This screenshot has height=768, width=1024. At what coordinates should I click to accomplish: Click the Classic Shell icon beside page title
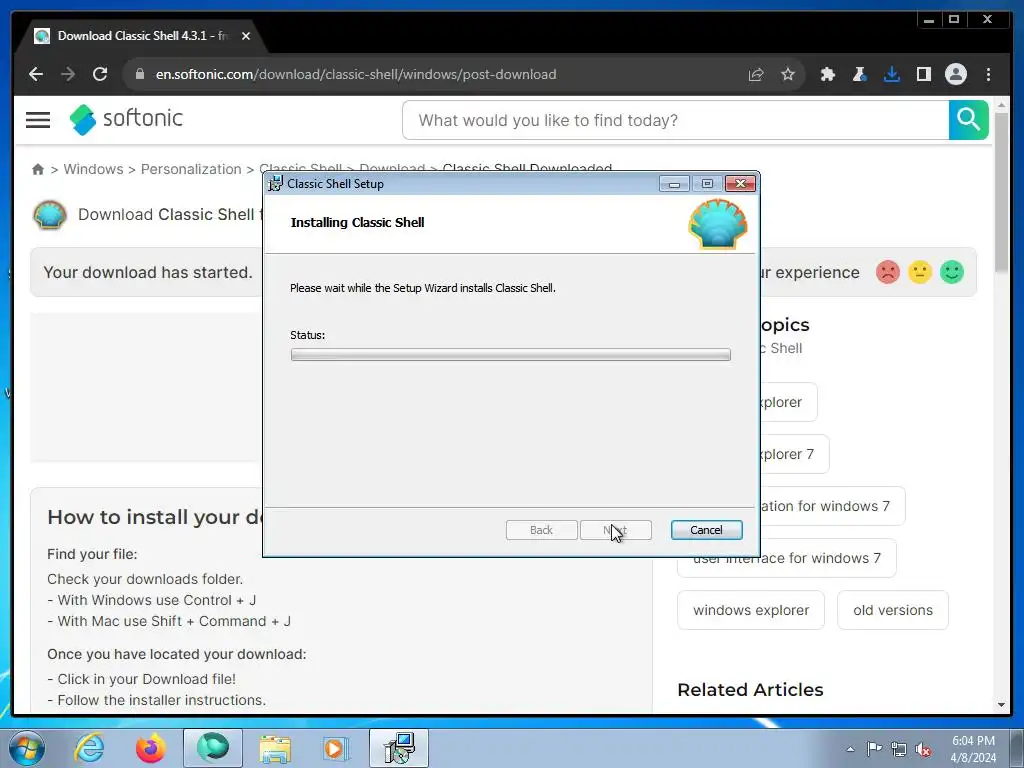(x=50, y=215)
